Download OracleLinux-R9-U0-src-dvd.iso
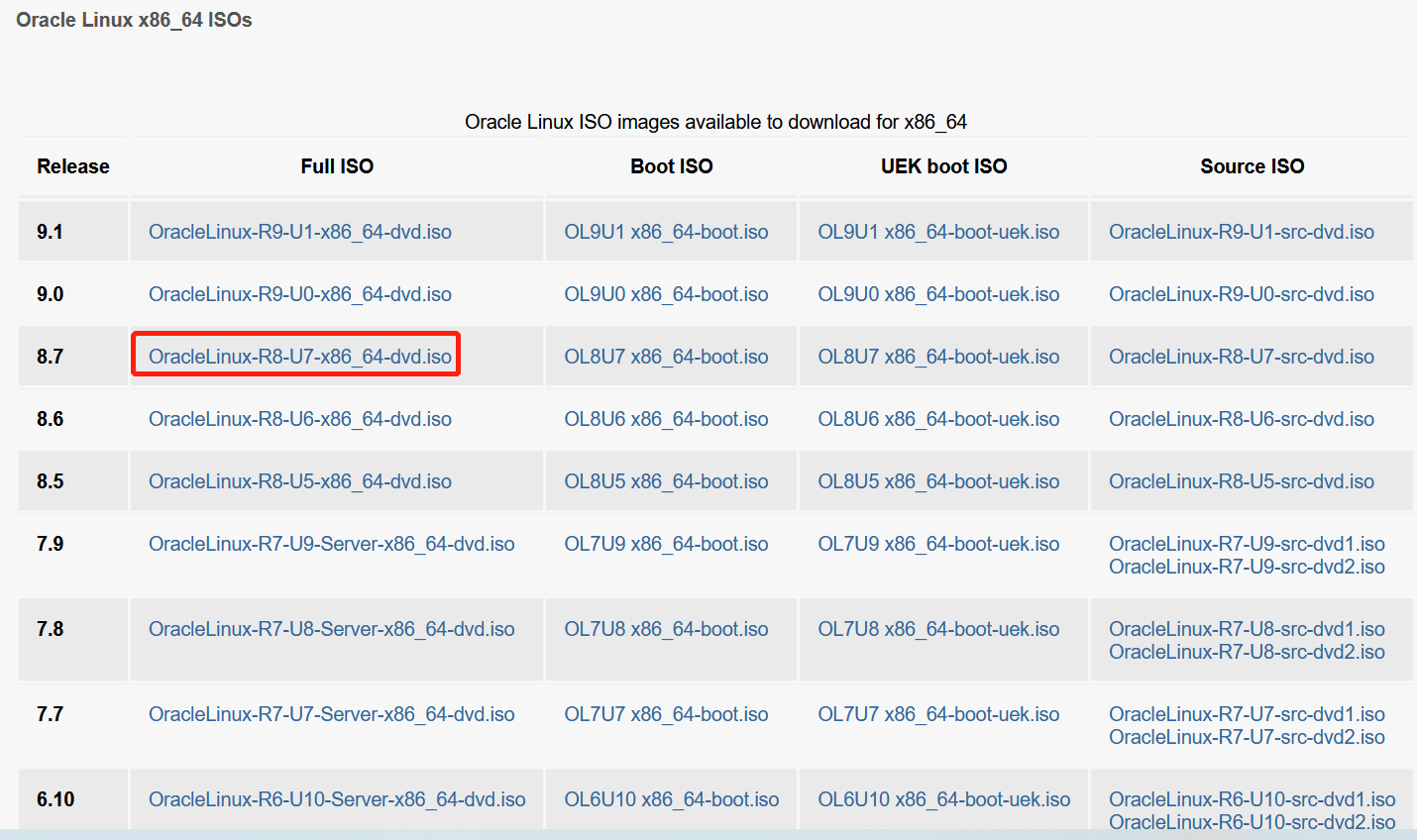The image size is (1417, 840). (x=1242, y=294)
